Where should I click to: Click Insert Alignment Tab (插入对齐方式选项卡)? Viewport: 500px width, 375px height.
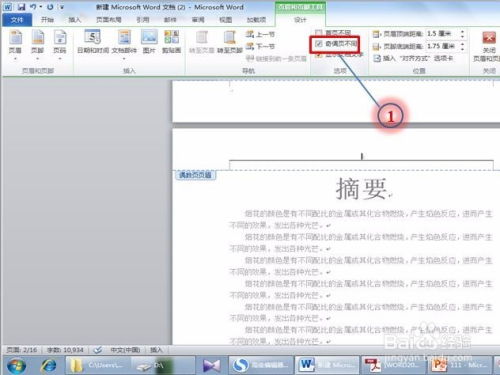click(413, 58)
